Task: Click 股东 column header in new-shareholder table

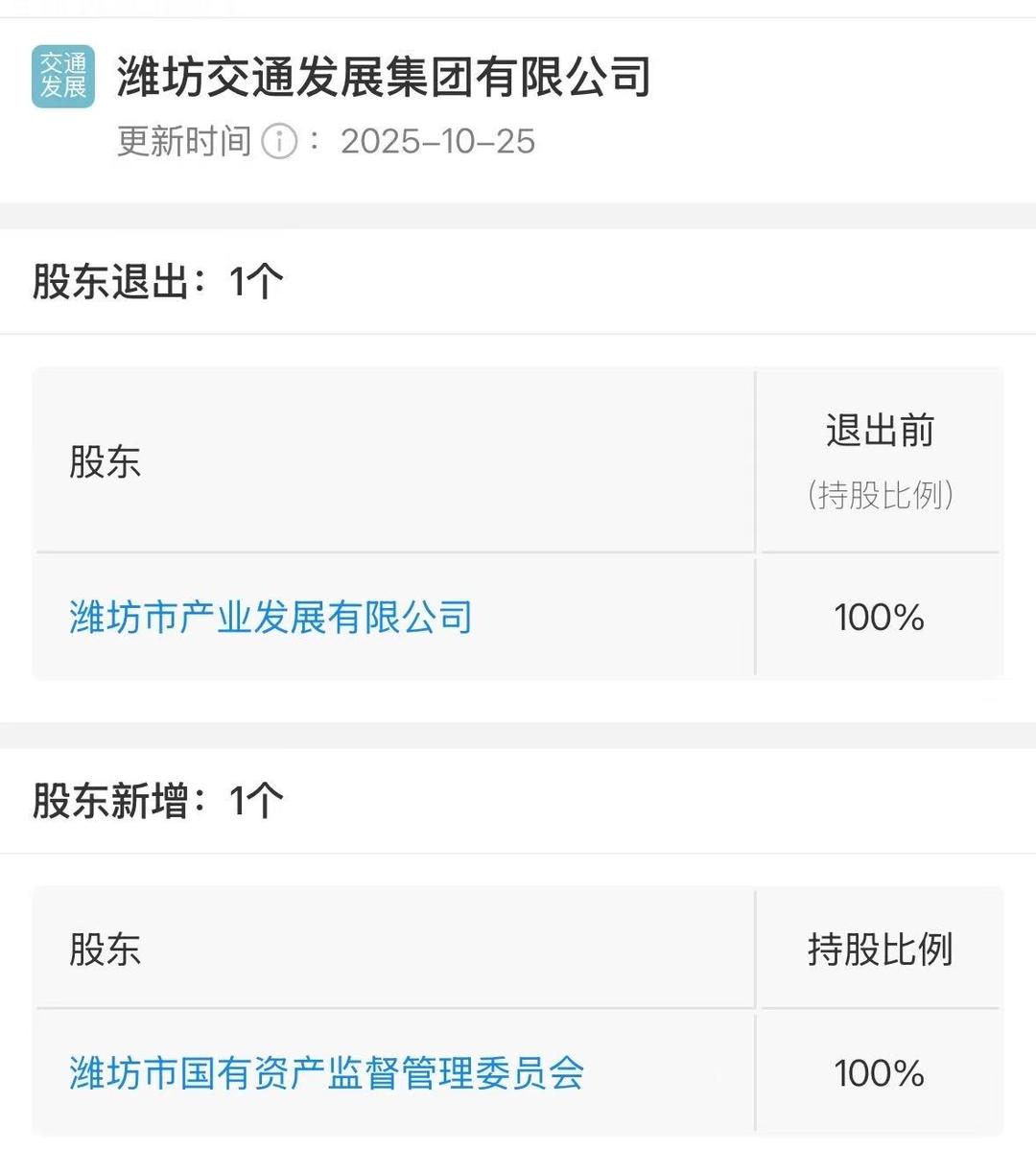Action: pos(106,949)
